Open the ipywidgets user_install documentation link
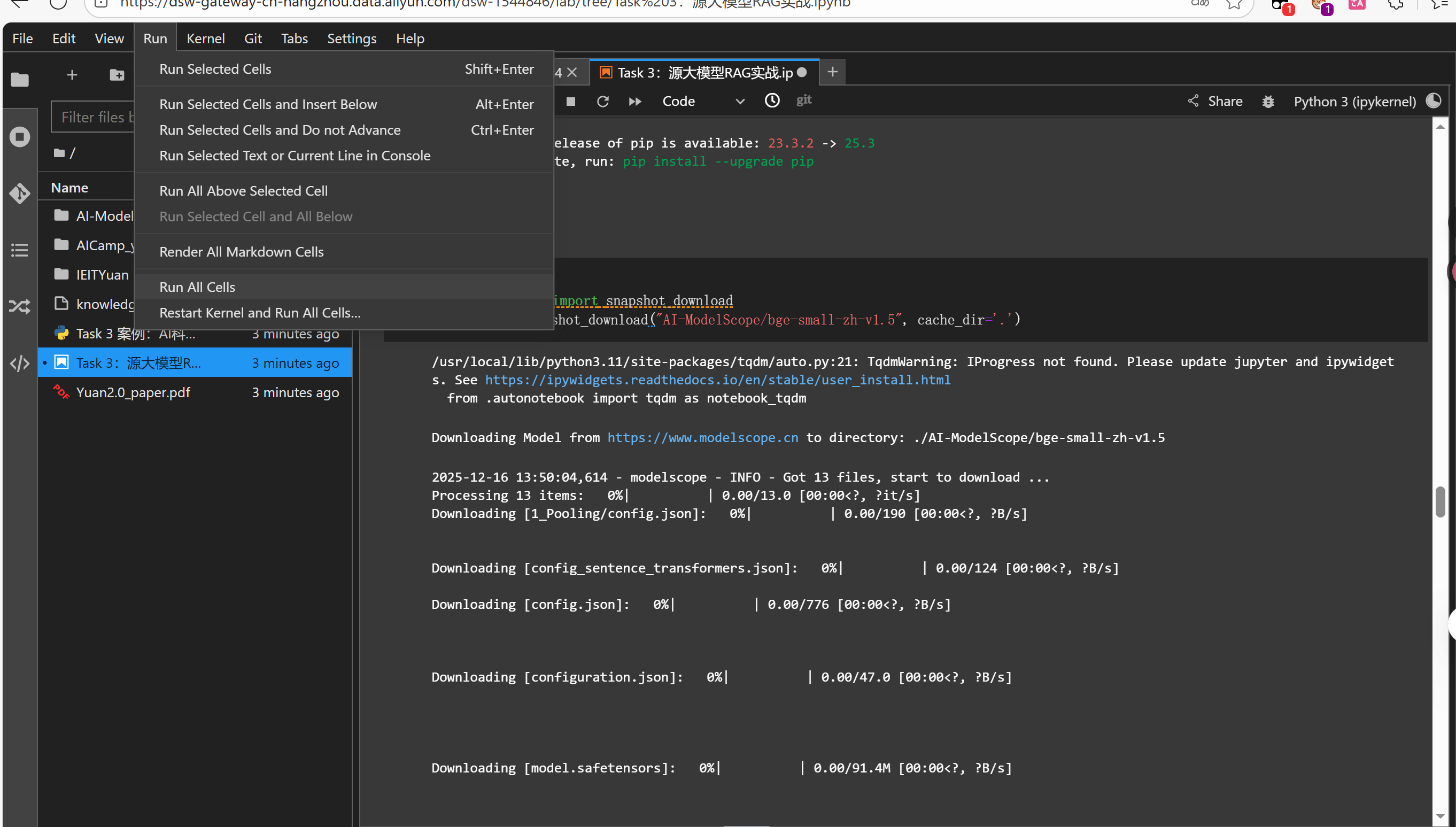 [x=717, y=380]
